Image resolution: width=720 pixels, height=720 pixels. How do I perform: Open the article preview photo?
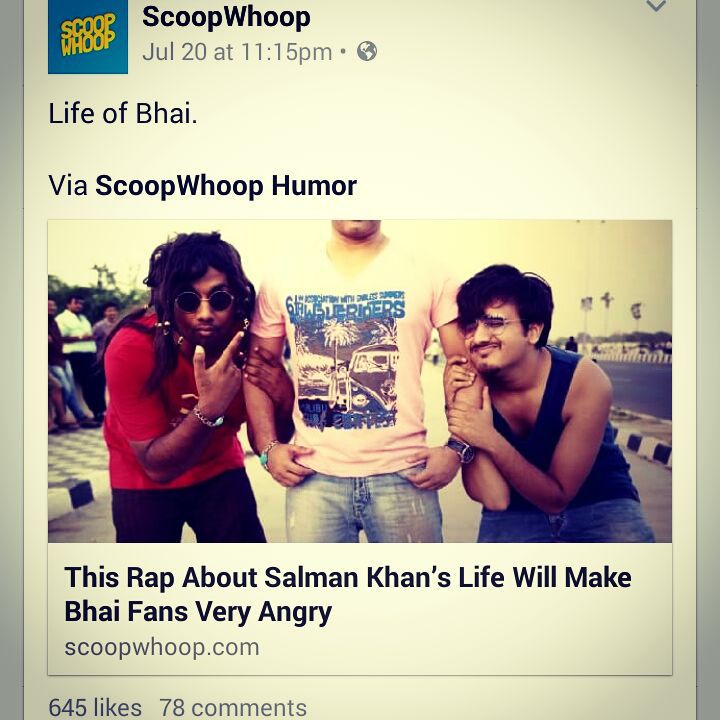[x=360, y=381]
